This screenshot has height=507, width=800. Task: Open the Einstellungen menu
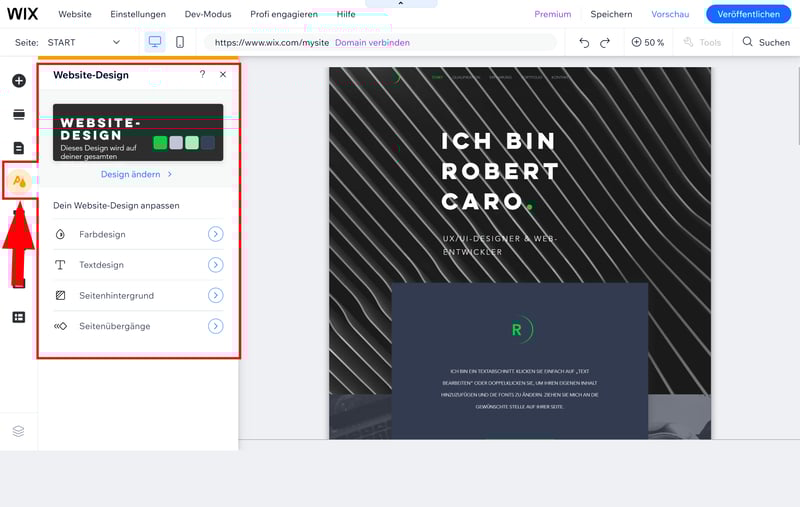[x=138, y=14]
